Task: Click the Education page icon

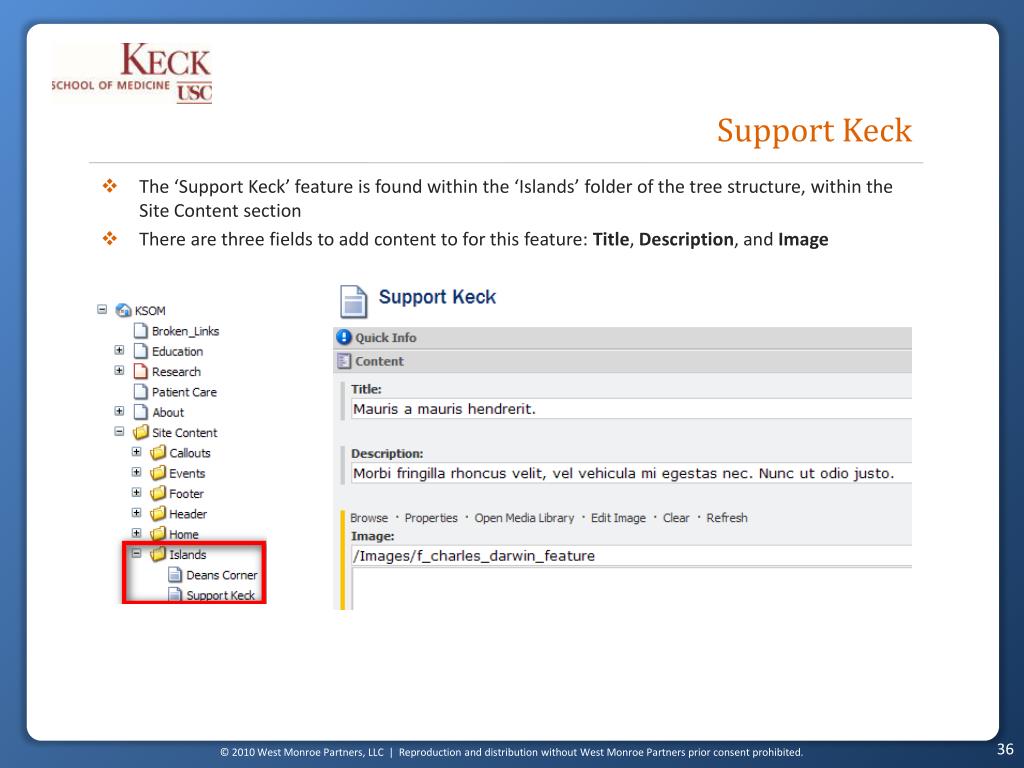Action: 140,351
